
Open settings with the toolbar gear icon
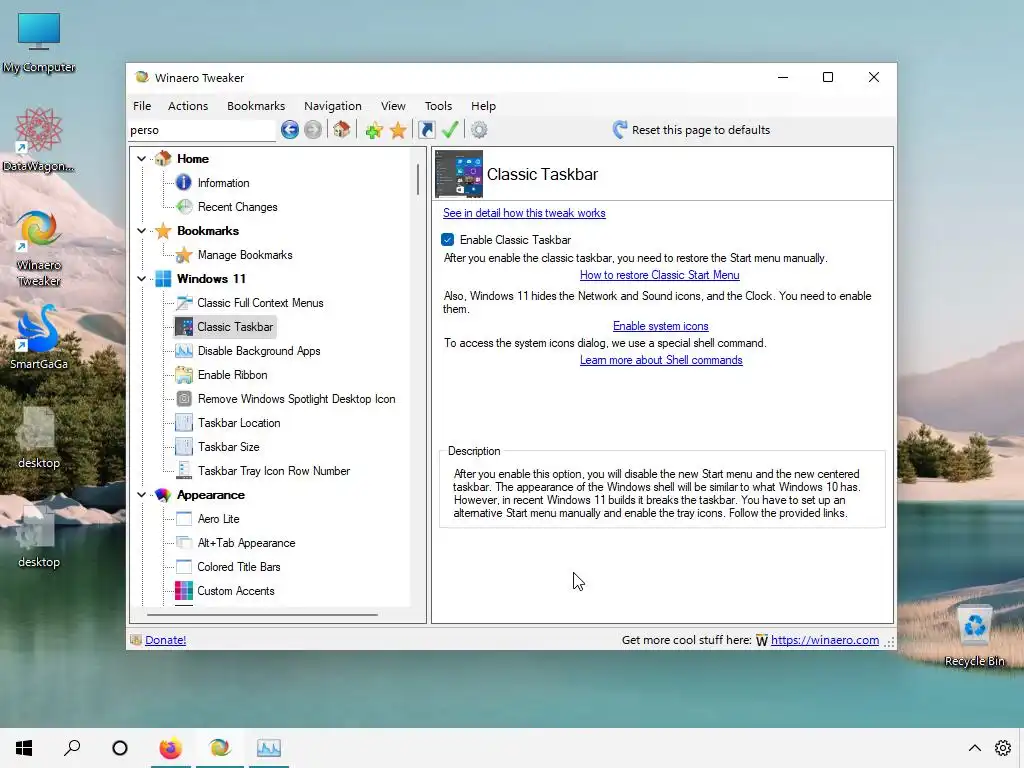479,130
